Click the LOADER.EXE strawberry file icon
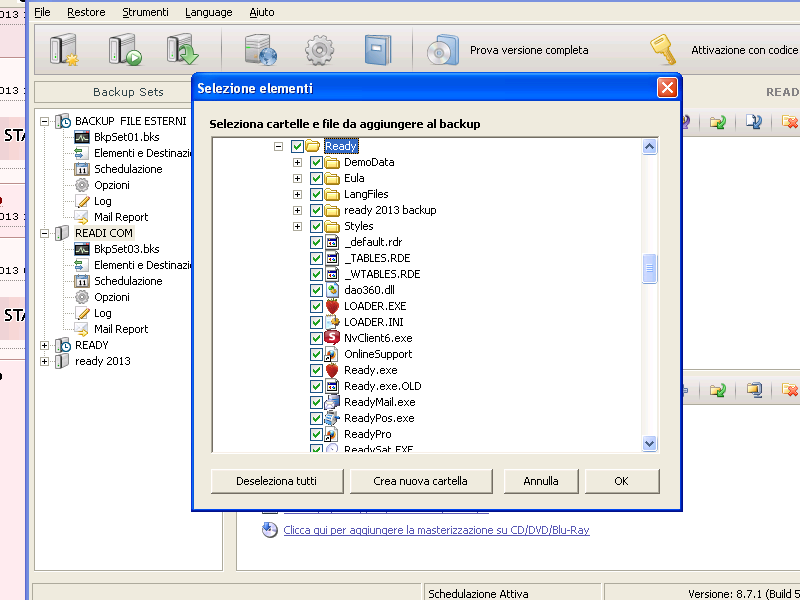The image size is (800, 600). point(332,306)
